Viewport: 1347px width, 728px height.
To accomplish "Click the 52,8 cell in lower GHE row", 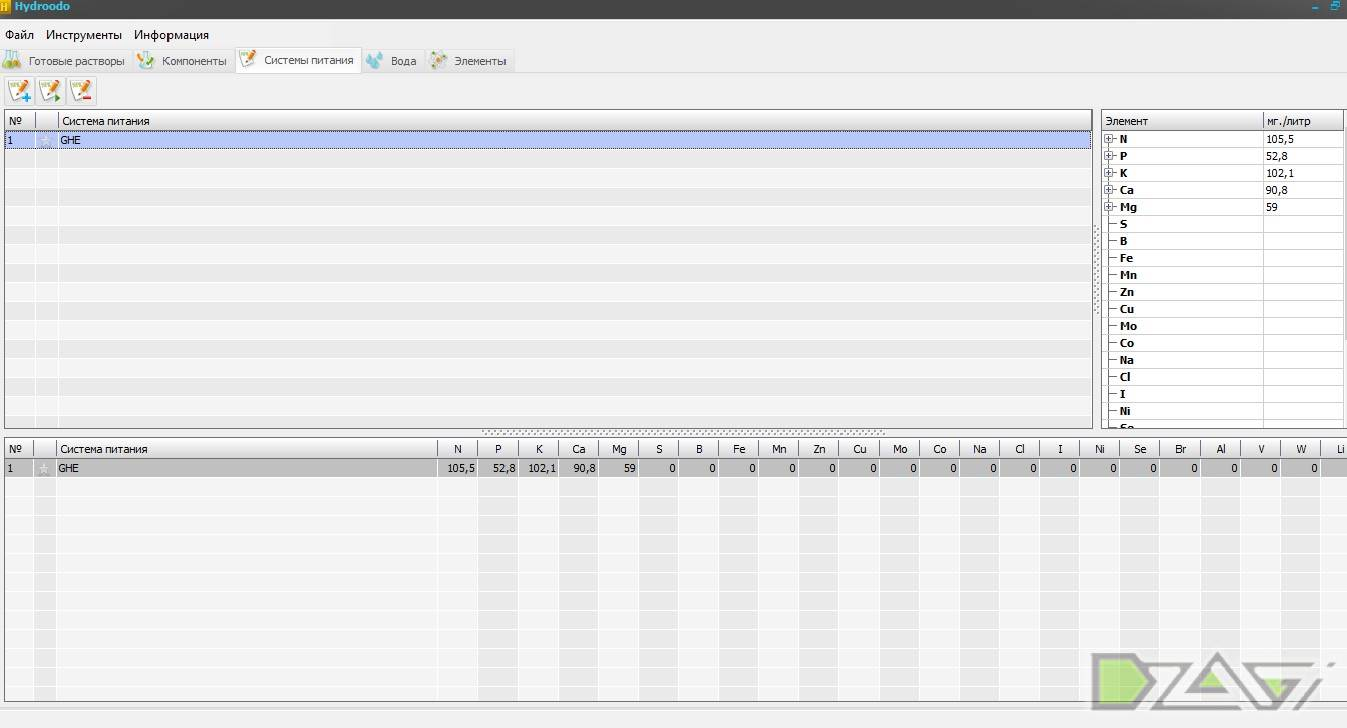I will click(x=498, y=468).
